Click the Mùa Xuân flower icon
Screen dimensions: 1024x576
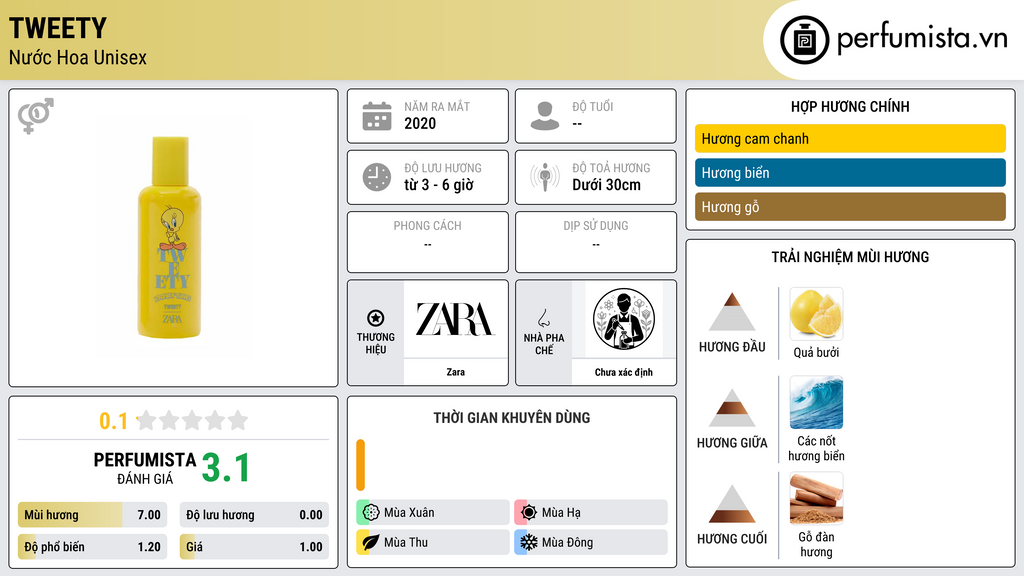[371, 513]
